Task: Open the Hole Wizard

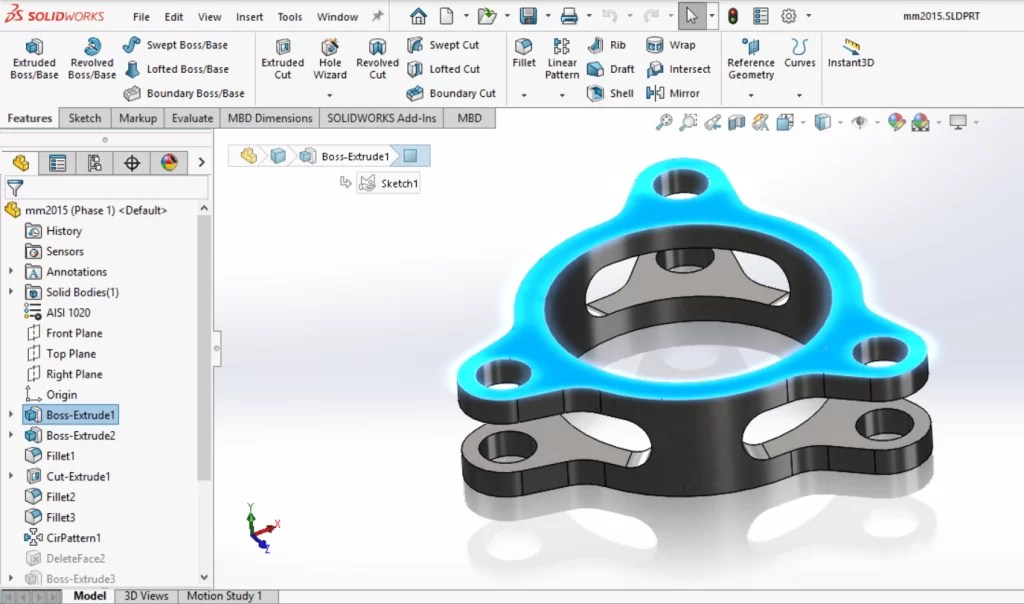Action: coord(330,59)
